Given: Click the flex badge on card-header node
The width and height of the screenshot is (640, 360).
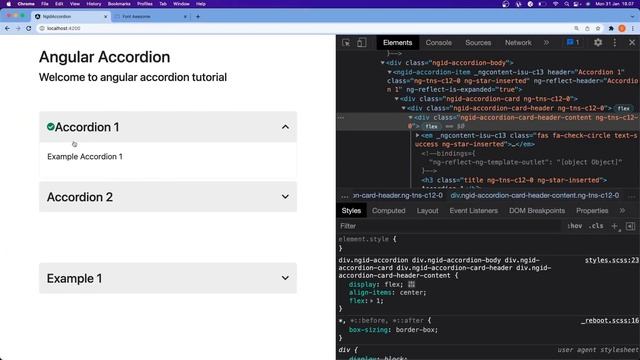Looking at the screenshot, I should coord(623,108).
